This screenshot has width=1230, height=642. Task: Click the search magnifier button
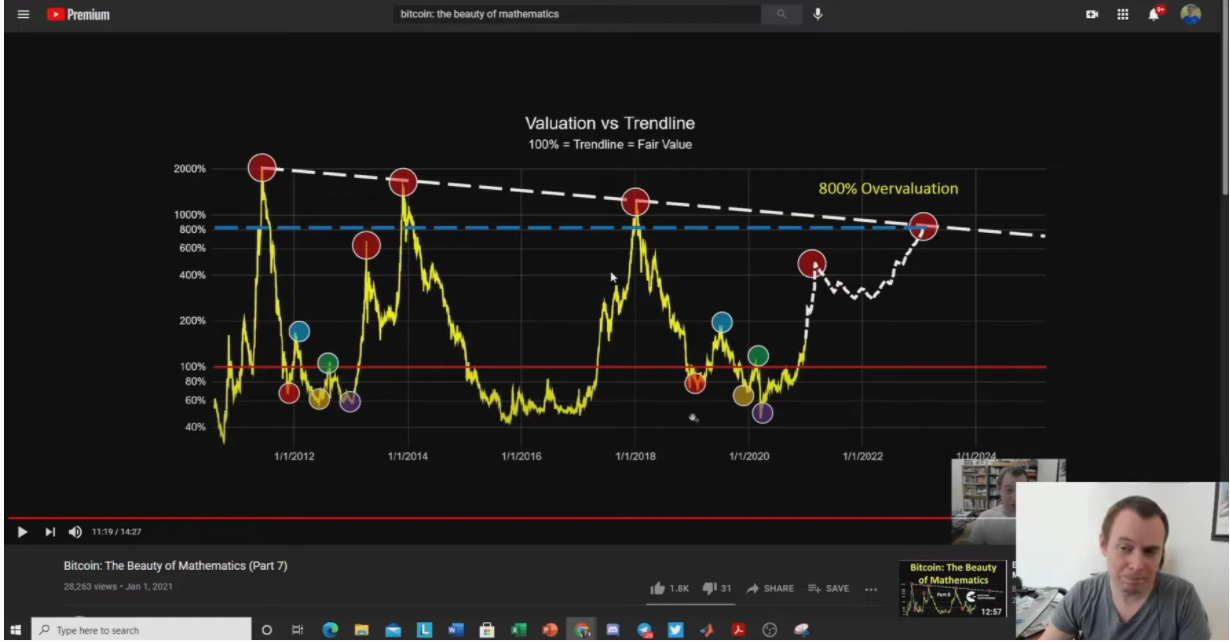click(x=781, y=14)
